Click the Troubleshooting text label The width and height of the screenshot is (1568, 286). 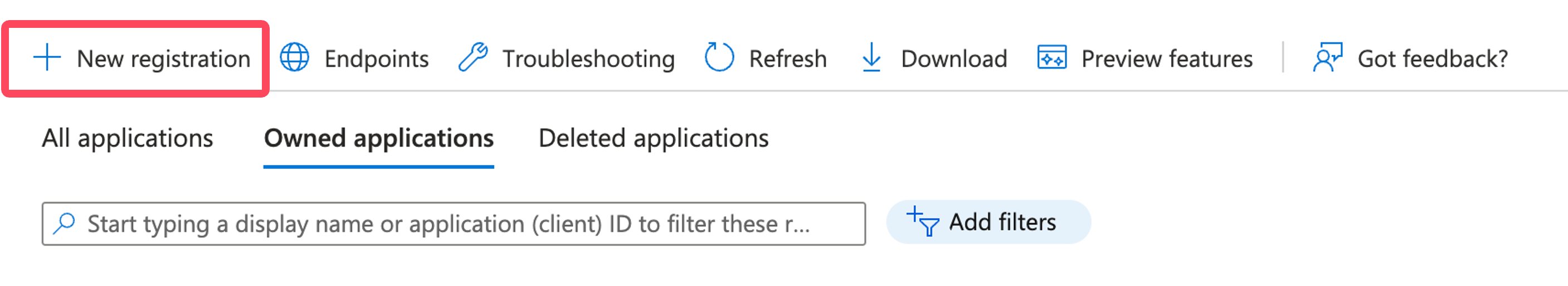point(588,59)
